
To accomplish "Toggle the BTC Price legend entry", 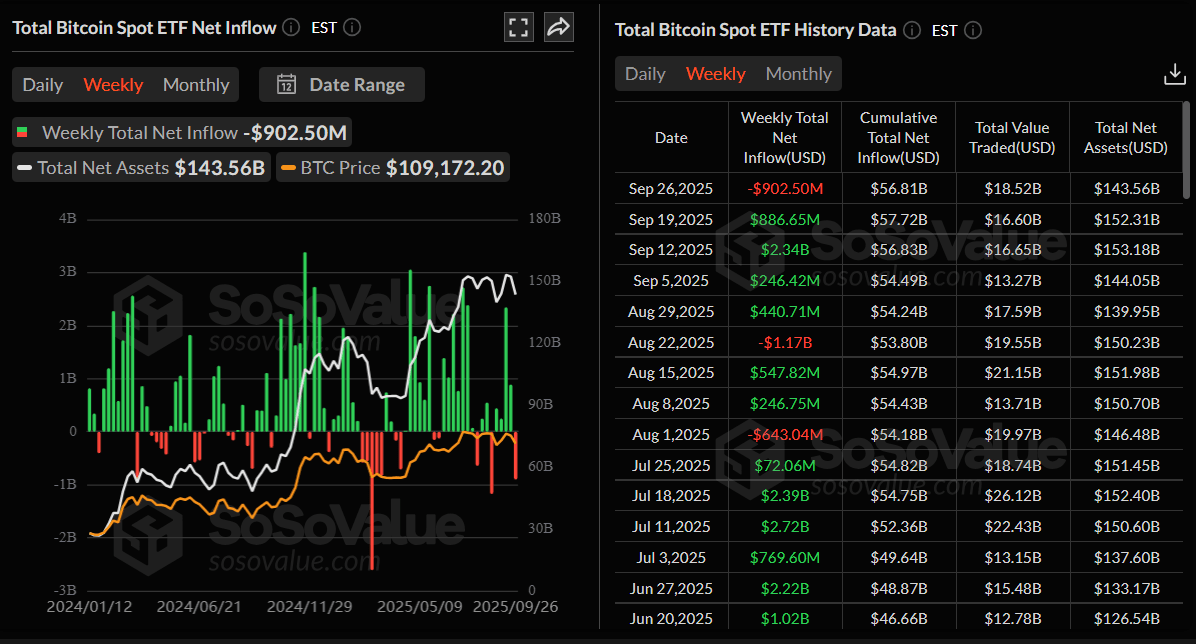I will click(389, 167).
